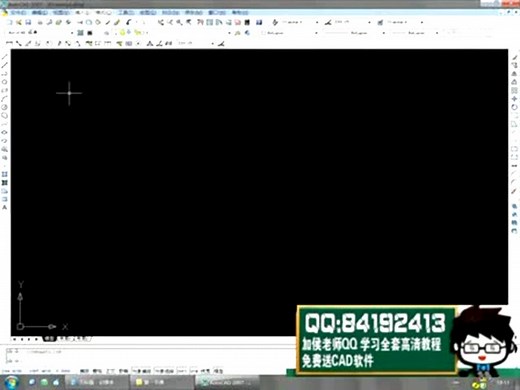Screen dimensions: 520x390
Task: Toggle 极轴 (Polar) in status bar
Action: click(x=123, y=371)
